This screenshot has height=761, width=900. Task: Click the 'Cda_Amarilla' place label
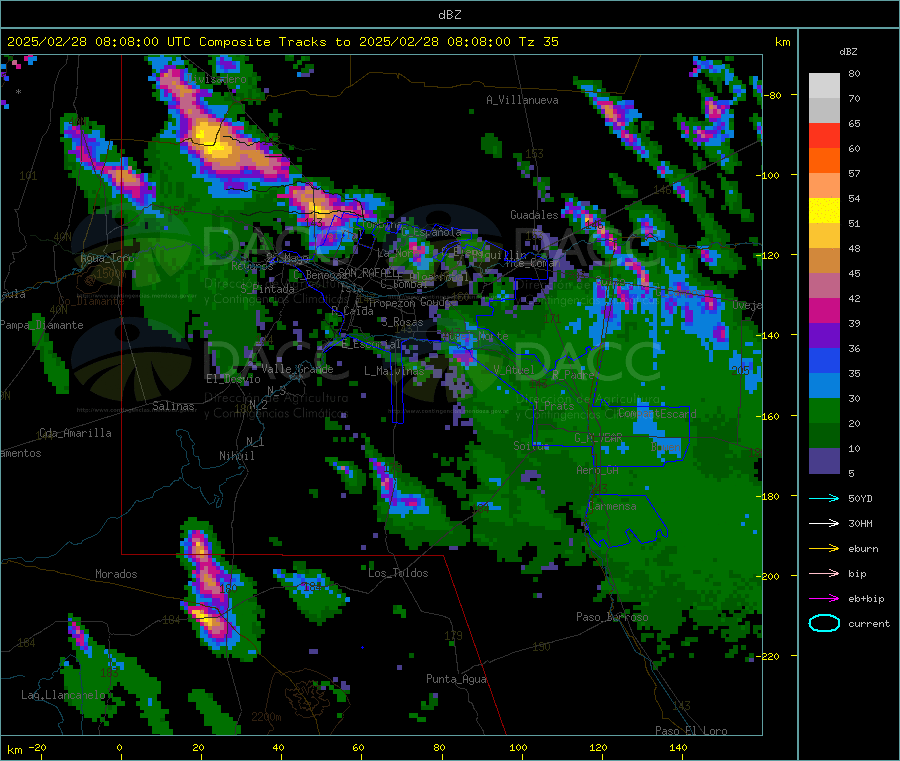pos(75,433)
